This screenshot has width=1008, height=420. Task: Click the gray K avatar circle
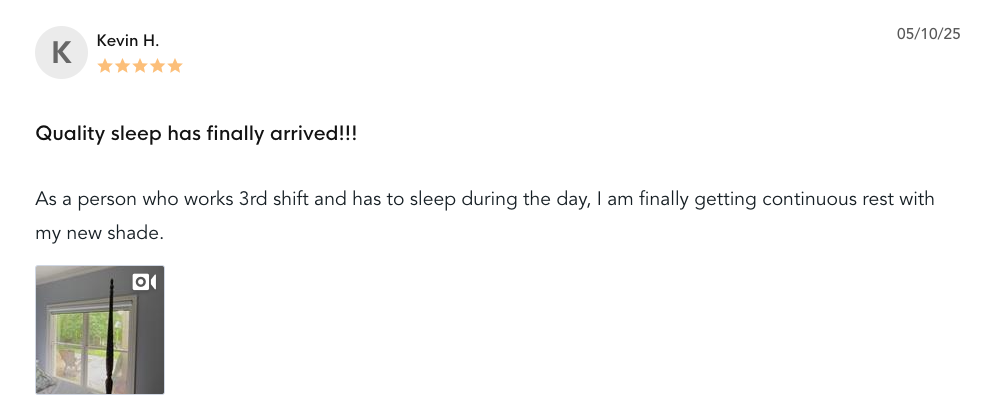[x=61, y=52]
